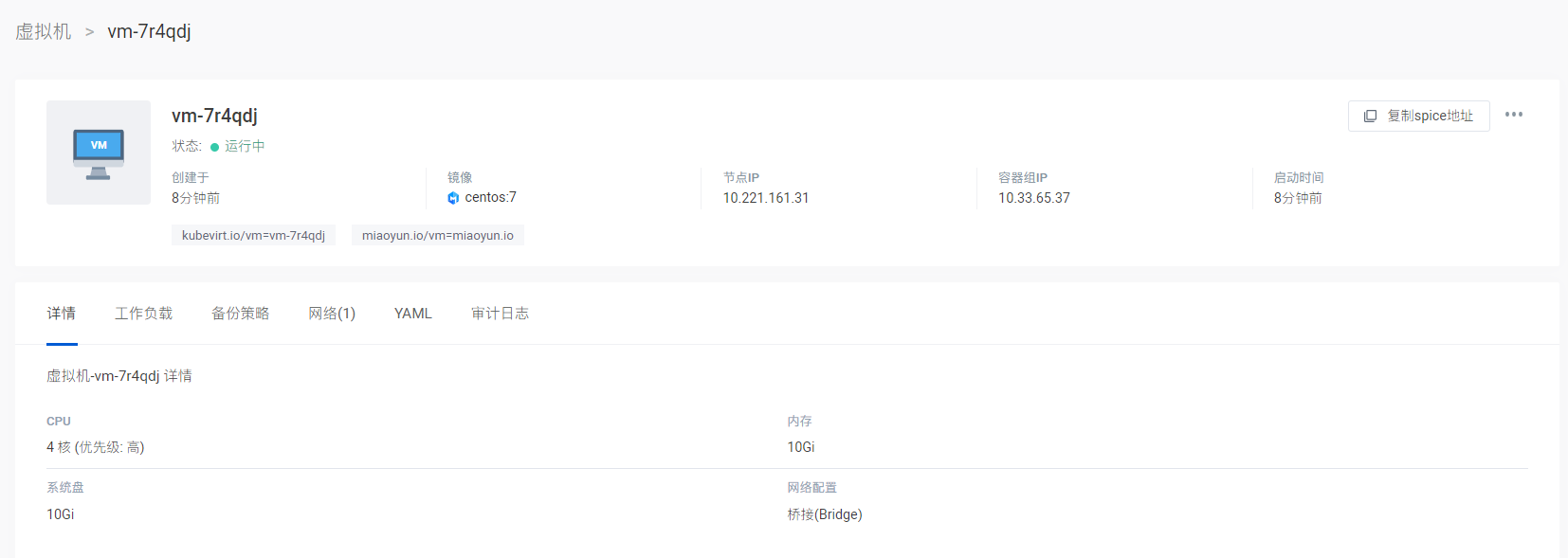This screenshot has height=558, width=1568.
Task: Click the VM monitor thumbnail icon
Action: [99, 153]
